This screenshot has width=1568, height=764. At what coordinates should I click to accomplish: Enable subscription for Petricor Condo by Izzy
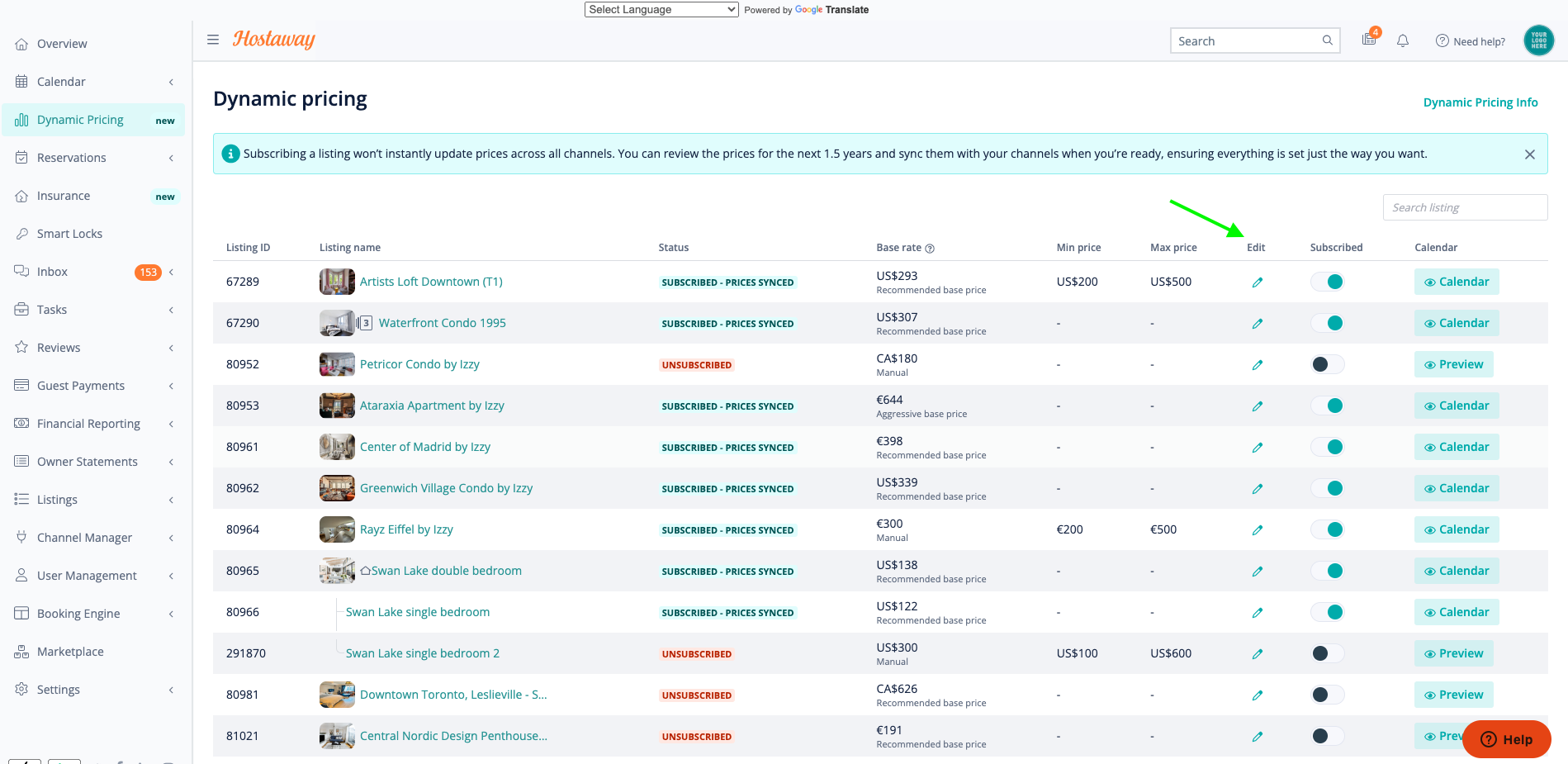click(x=1327, y=364)
